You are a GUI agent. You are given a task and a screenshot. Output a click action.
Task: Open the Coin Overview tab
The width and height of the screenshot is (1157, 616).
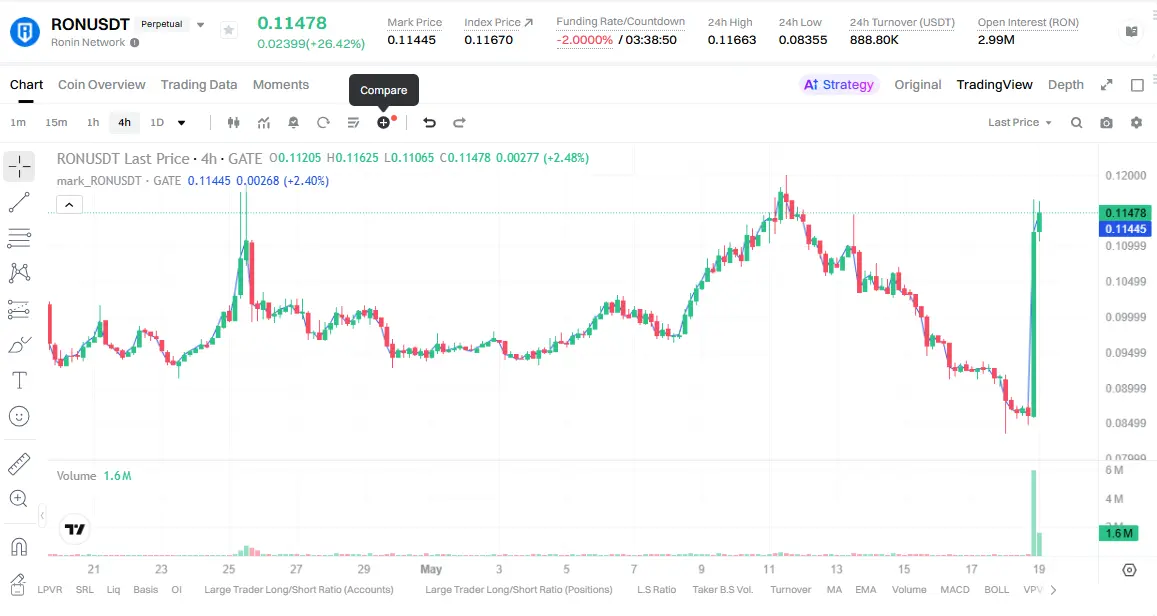click(102, 85)
